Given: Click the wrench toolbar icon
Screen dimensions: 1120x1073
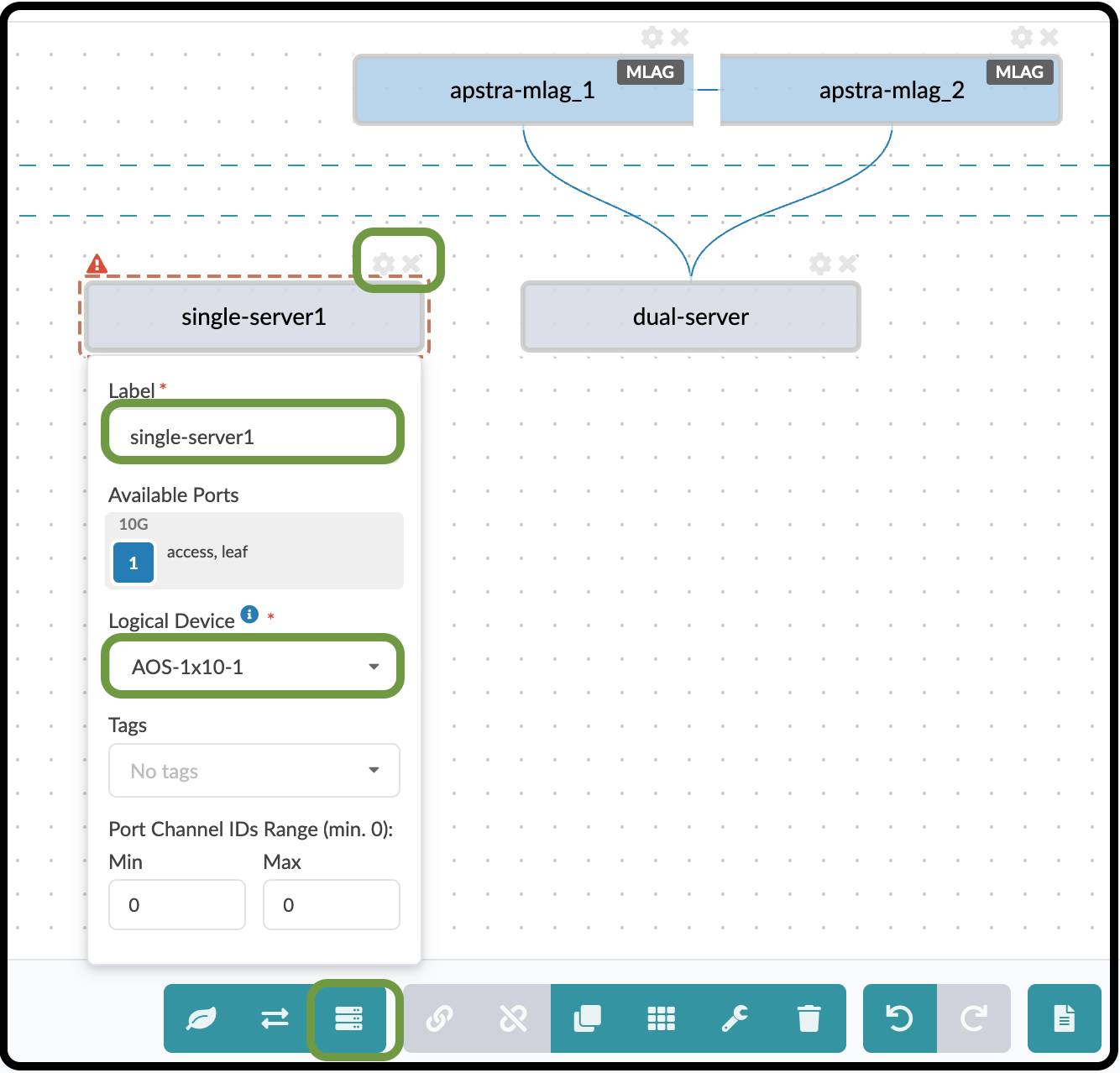Looking at the screenshot, I should tap(735, 1018).
